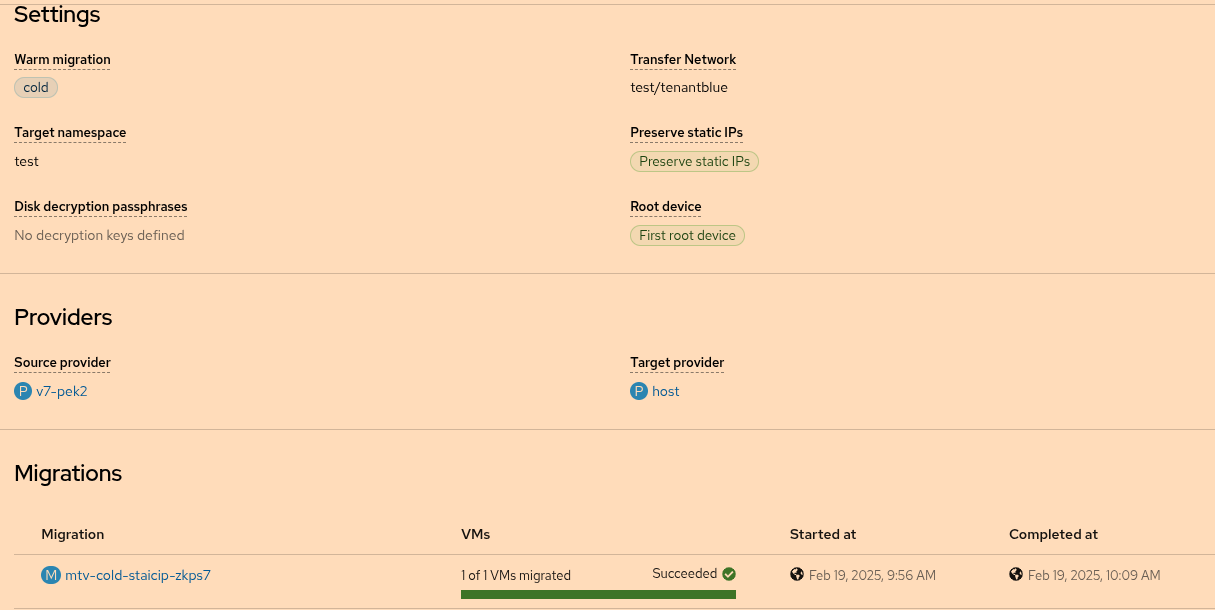Show help for Root device label
The image size is (1215, 610).
click(665, 207)
